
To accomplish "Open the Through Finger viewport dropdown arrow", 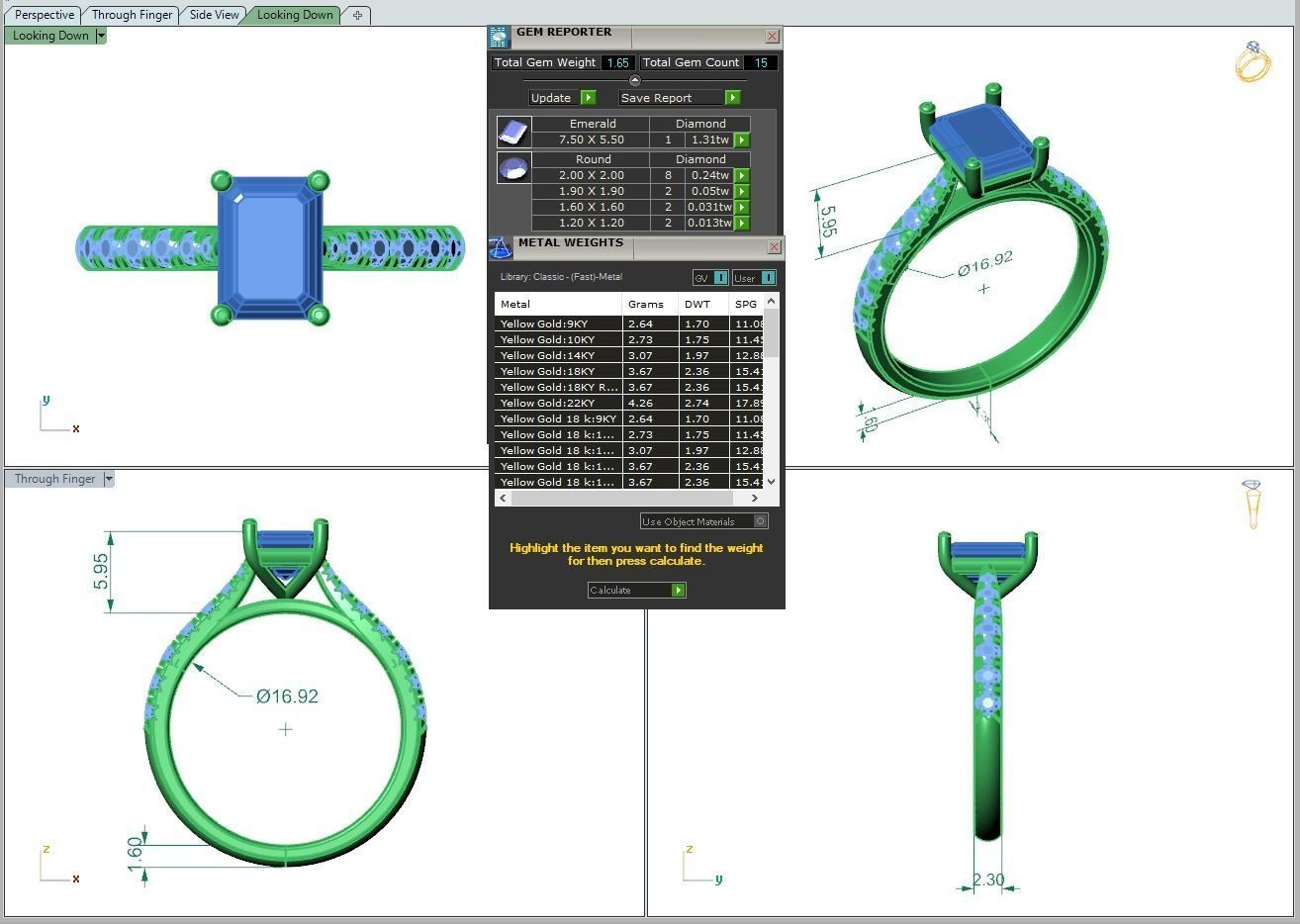I will [109, 479].
